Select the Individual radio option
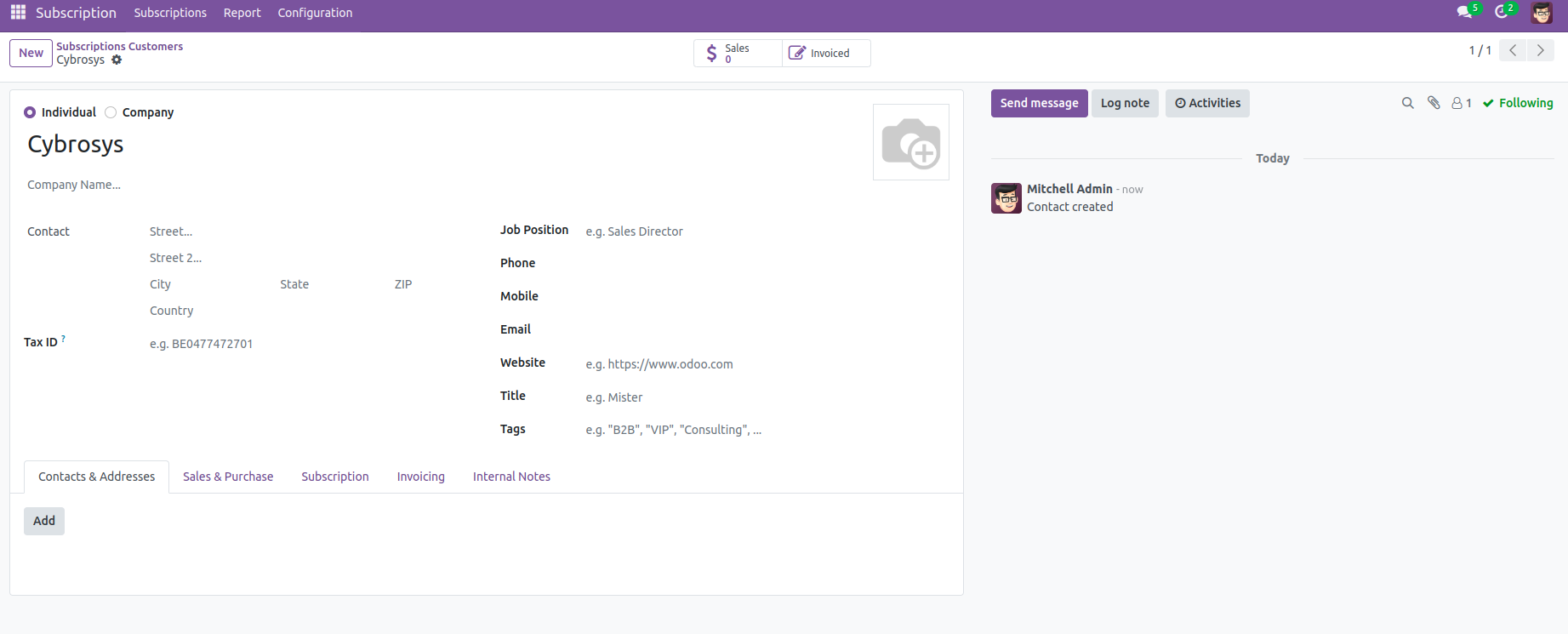Screen dimensions: 1568x634 [x=30, y=112]
